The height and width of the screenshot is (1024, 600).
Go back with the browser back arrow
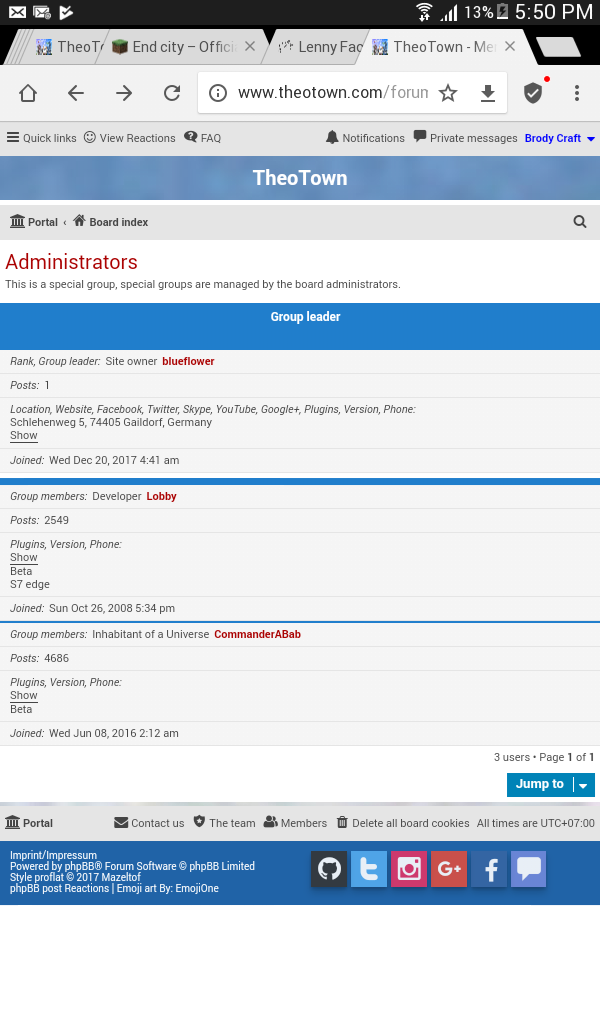pyautogui.click(x=76, y=93)
